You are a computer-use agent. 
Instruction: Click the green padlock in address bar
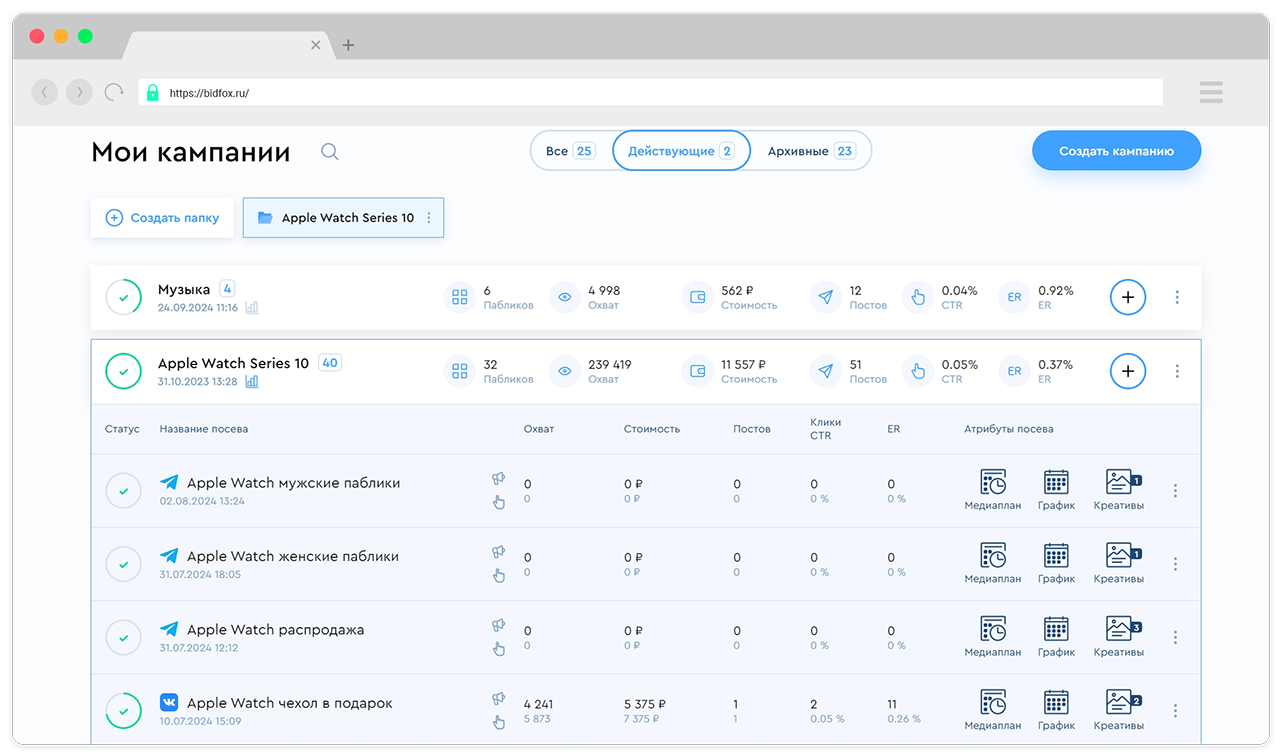pos(152,93)
